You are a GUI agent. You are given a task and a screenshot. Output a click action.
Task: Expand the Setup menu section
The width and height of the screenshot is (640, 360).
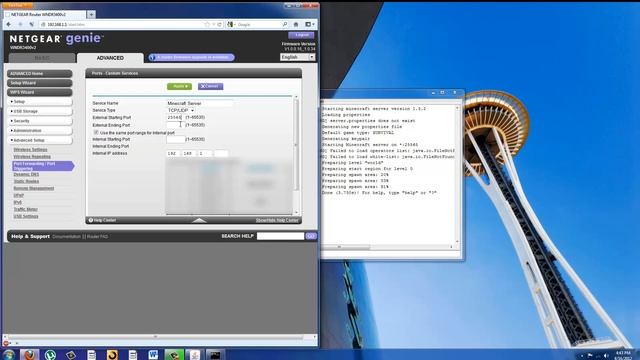(x=40, y=101)
